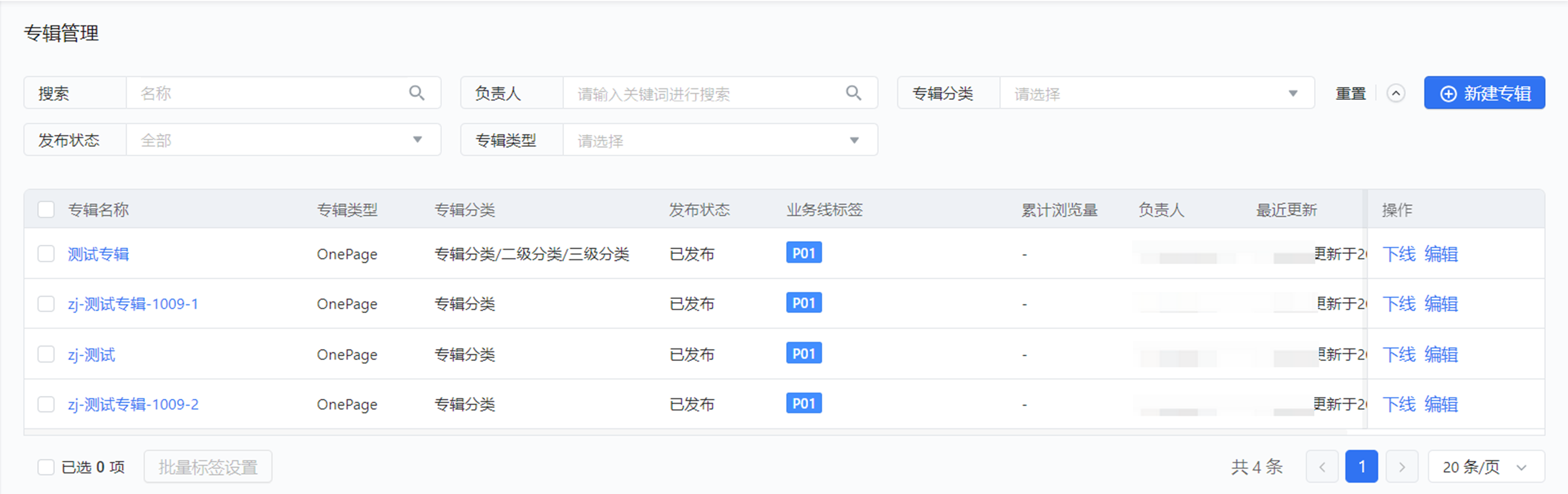
Task: Open the zj-测试专辑-1009-1 album link
Action: point(133,304)
